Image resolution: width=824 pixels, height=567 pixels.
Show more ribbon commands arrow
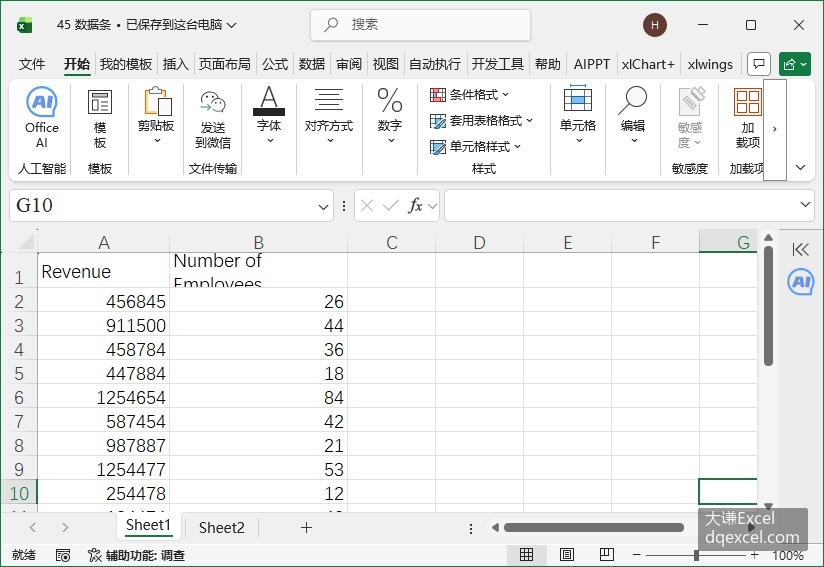(775, 129)
